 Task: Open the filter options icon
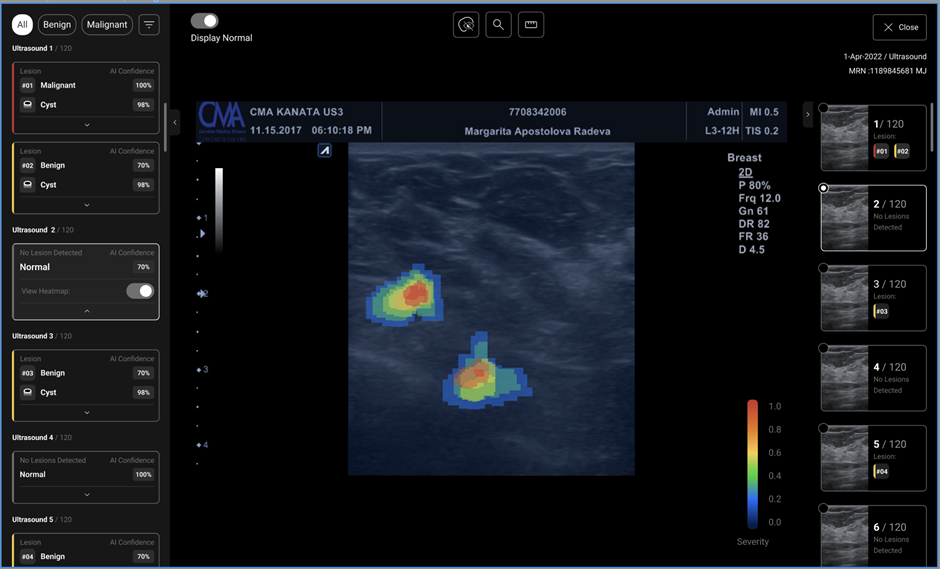tap(149, 25)
